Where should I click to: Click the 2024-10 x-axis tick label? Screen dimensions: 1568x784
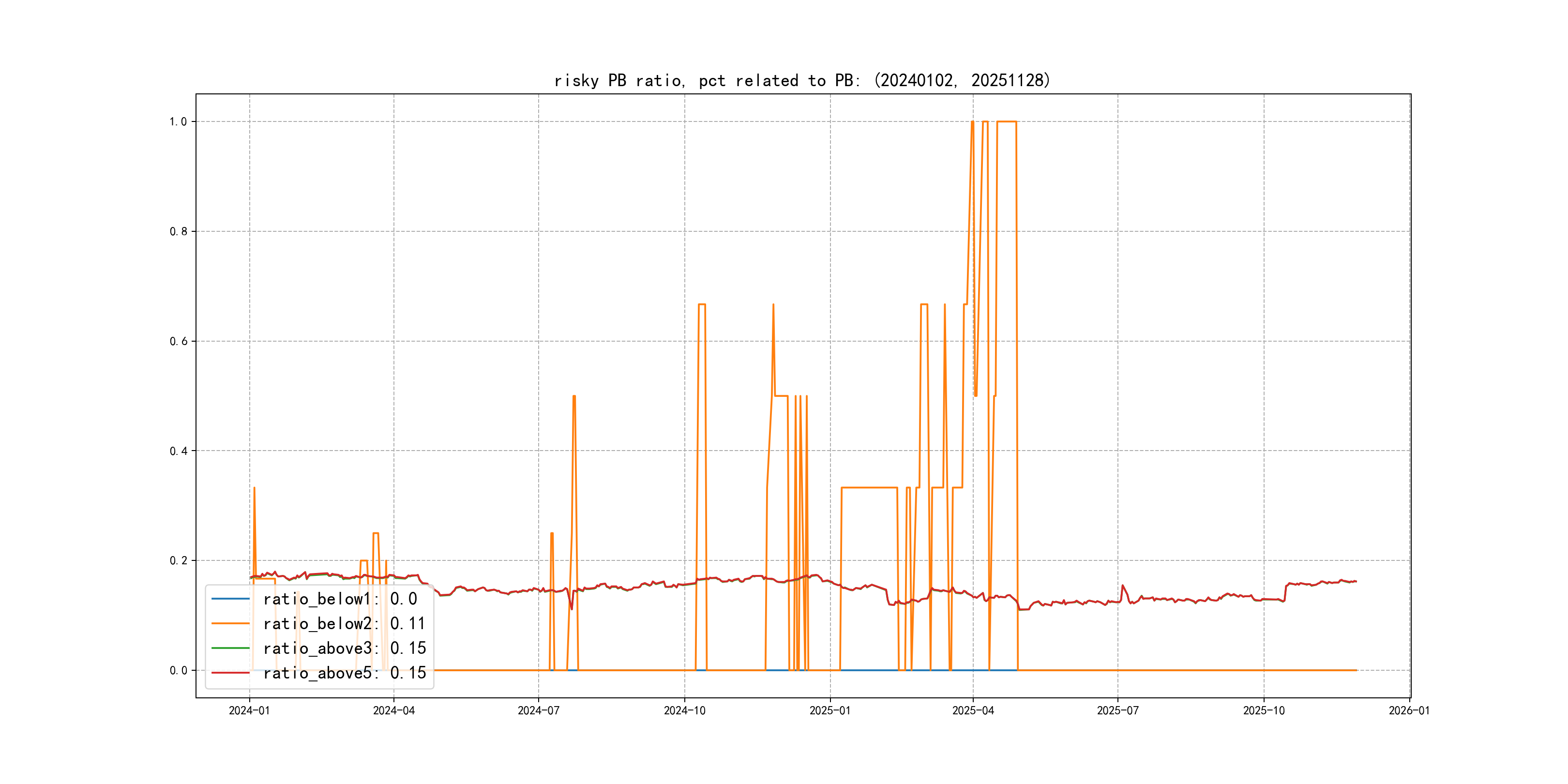tap(684, 710)
